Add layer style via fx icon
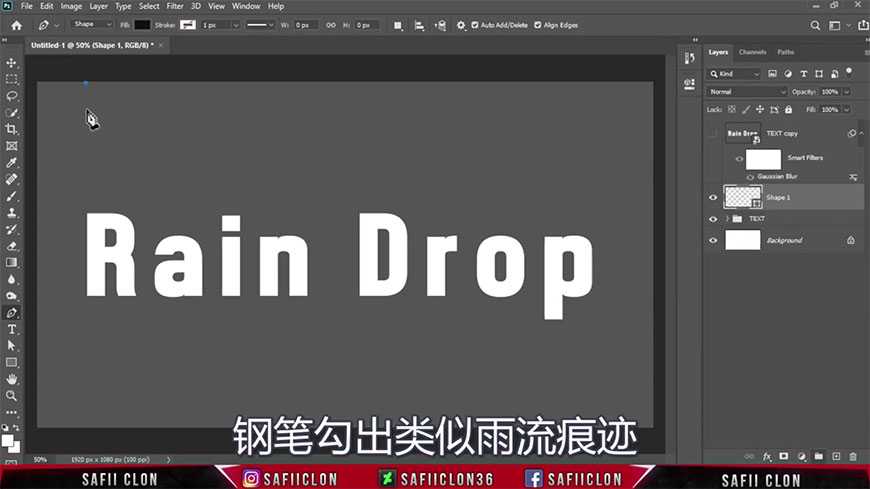The height and width of the screenshot is (489, 870). pyautogui.click(x=767, y=457)
